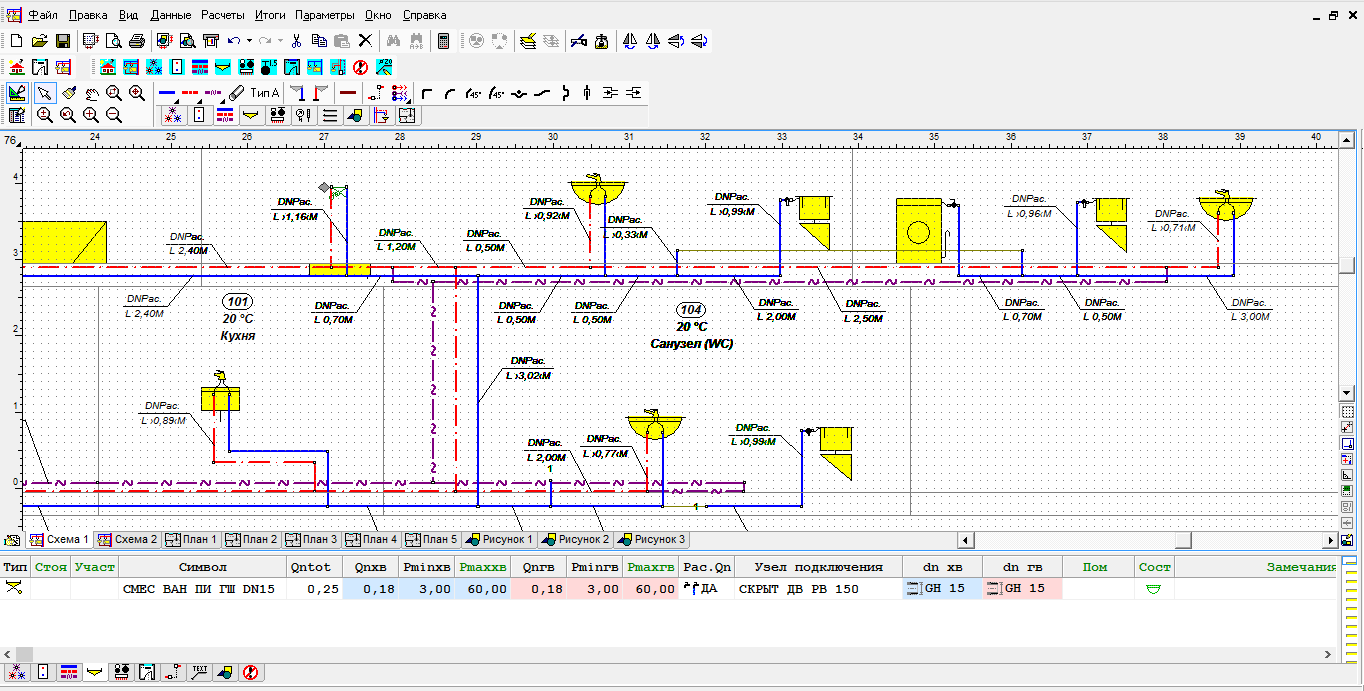
Task: Click the Символ column header
Action: pos(202,567)
